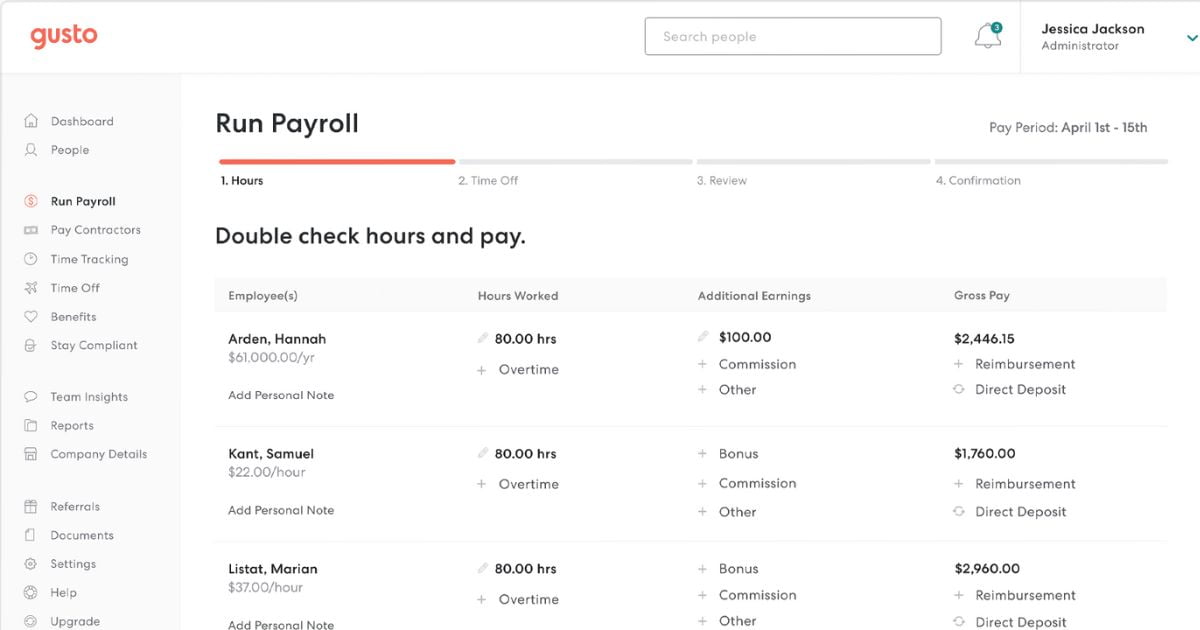Add Overtime for Samuel Kant
This screenshot has height=630, width=1200.
528,484
